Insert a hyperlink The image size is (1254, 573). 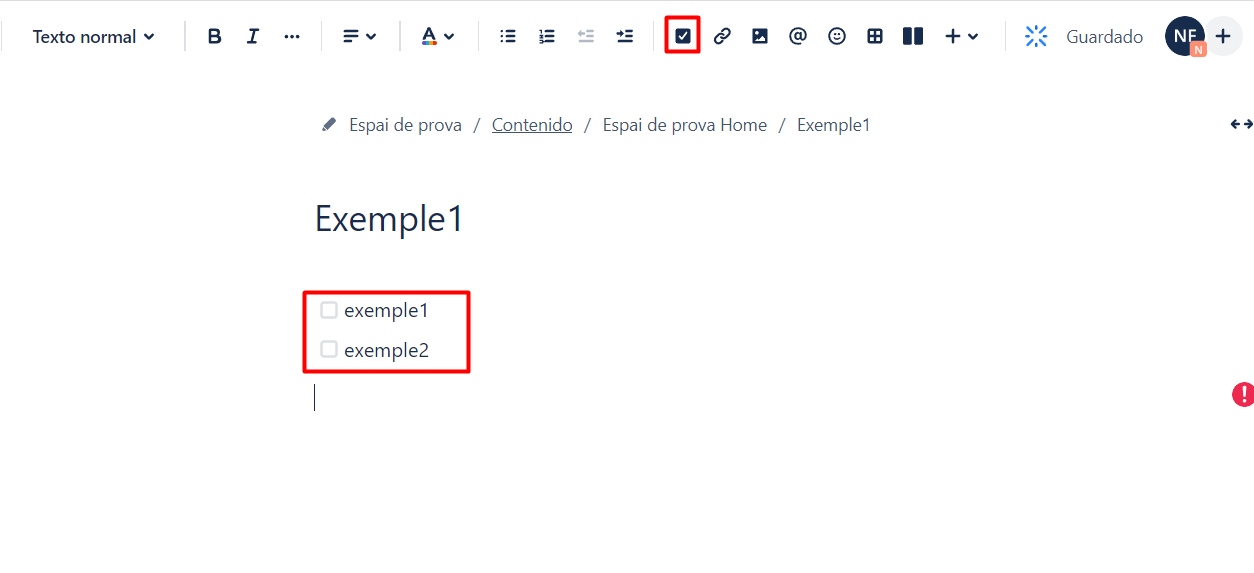tap(722, 36)
